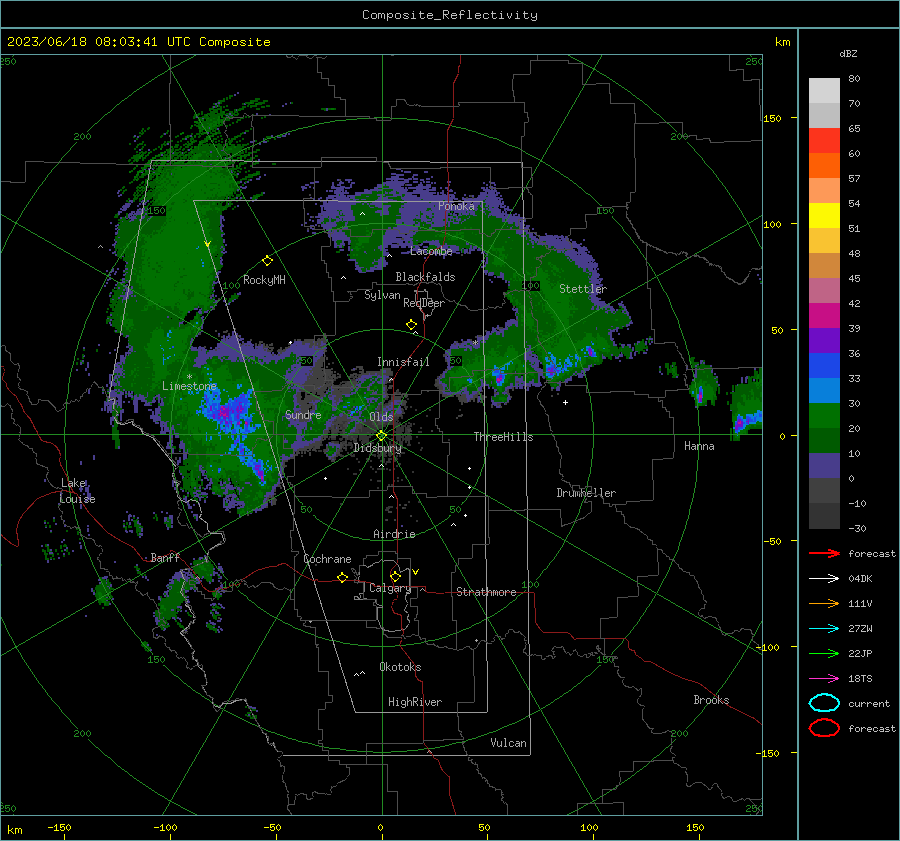Click the red forecast ellipse legend icon
The height and width of the screenshot is (841, 900).
click(x=824, y=728)
